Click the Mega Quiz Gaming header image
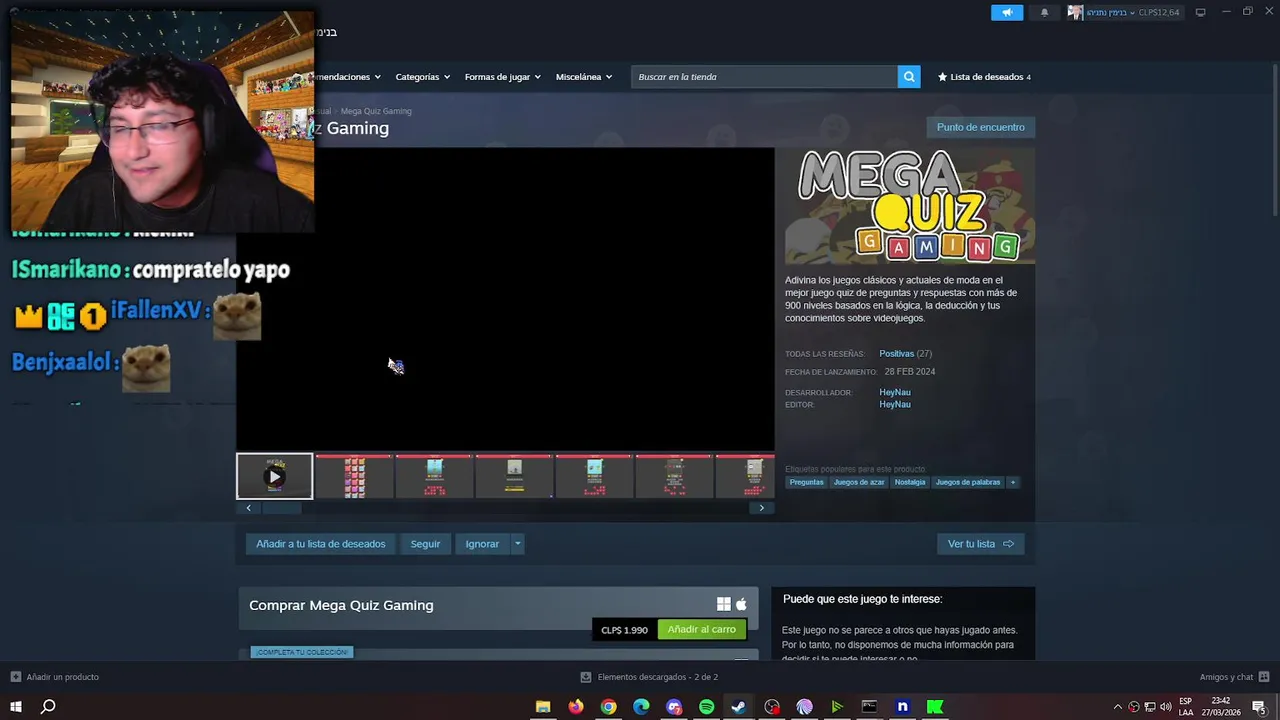This screenshot has width=1280, height=720. coord(909,206)
